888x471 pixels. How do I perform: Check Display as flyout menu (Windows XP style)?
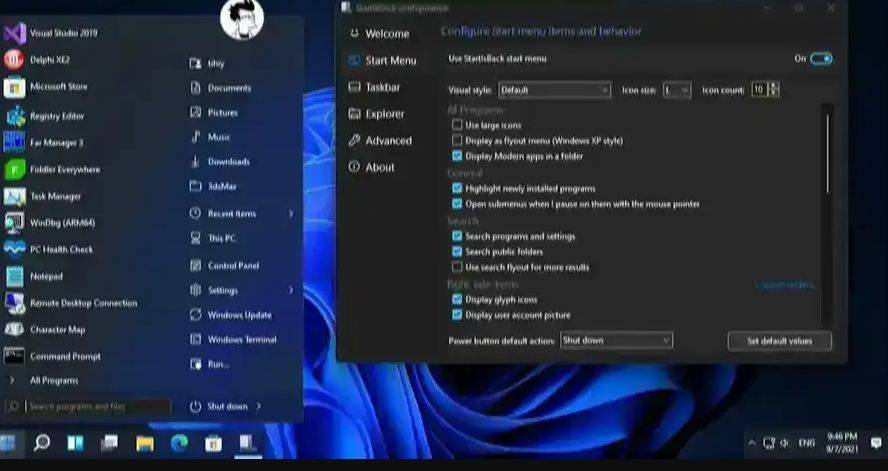(x=457, y=140)
